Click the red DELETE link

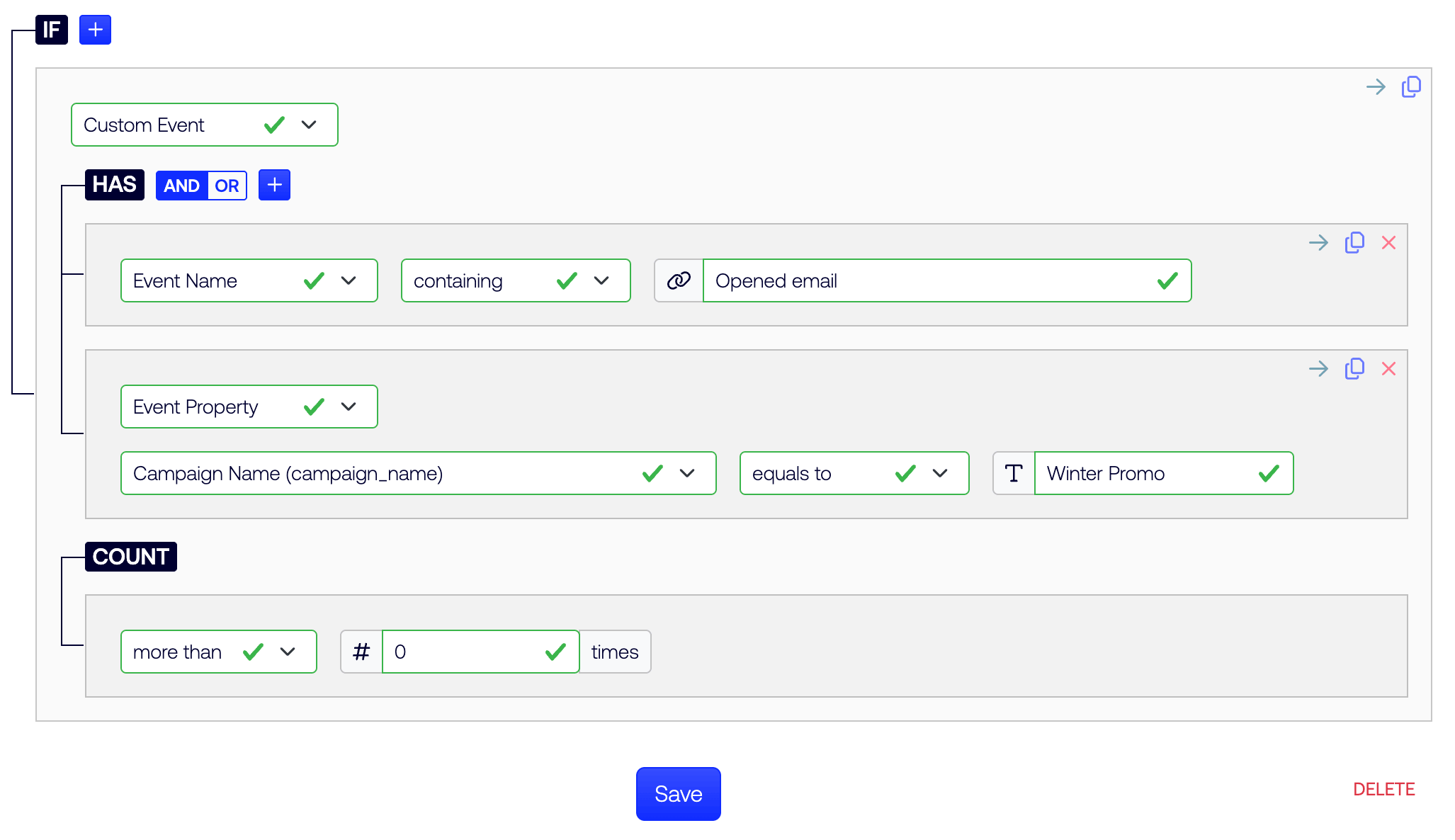tap(1383, 789)
